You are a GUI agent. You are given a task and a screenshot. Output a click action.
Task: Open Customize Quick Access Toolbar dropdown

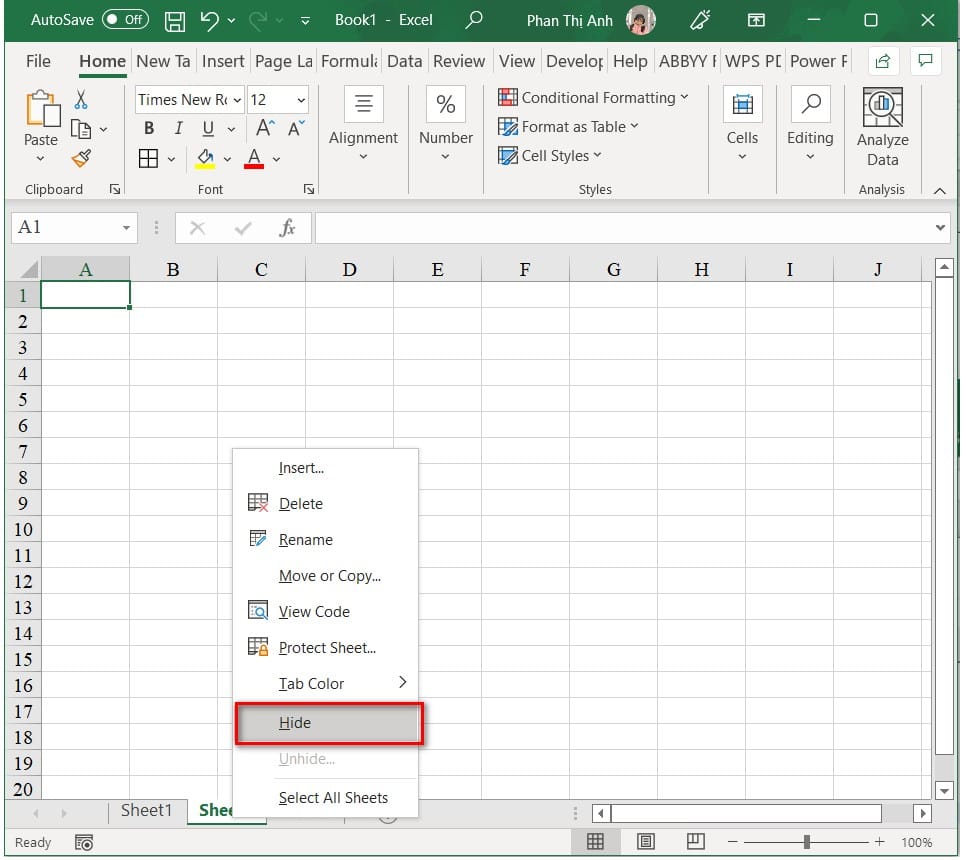click(305, 21)
